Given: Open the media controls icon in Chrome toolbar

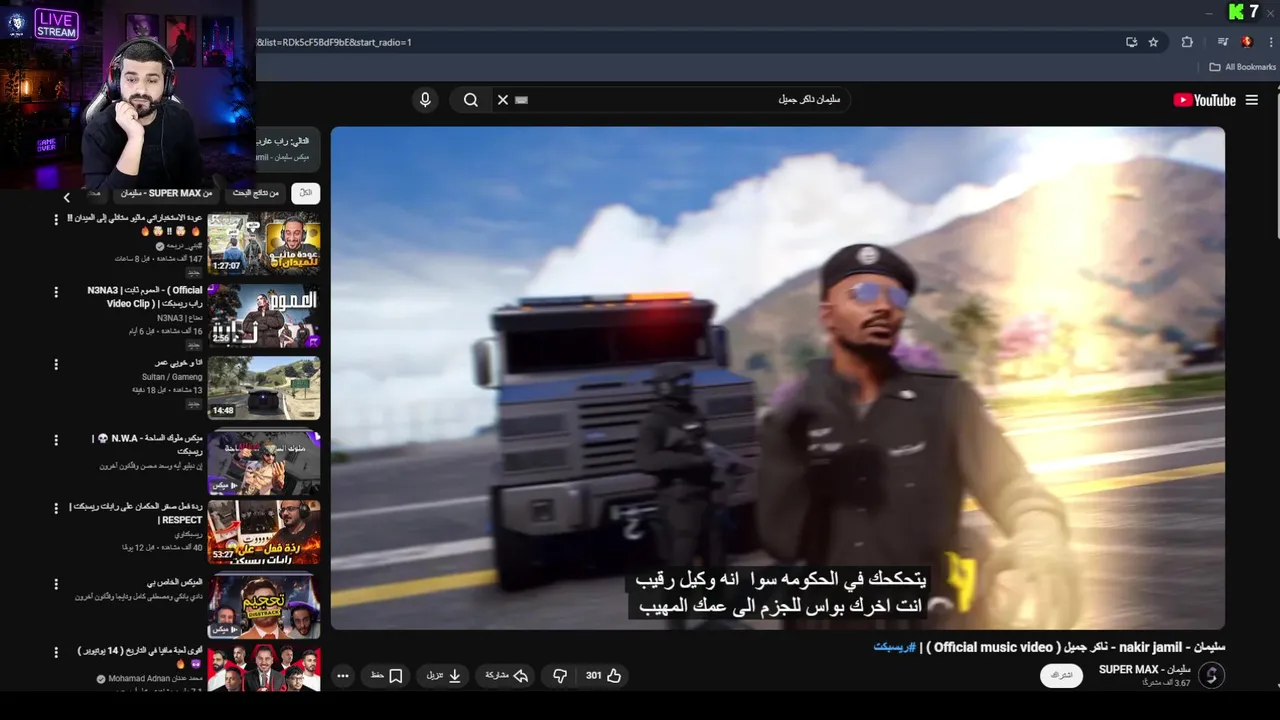Looking at the screenshot, I should click(x=1223, y=42).
